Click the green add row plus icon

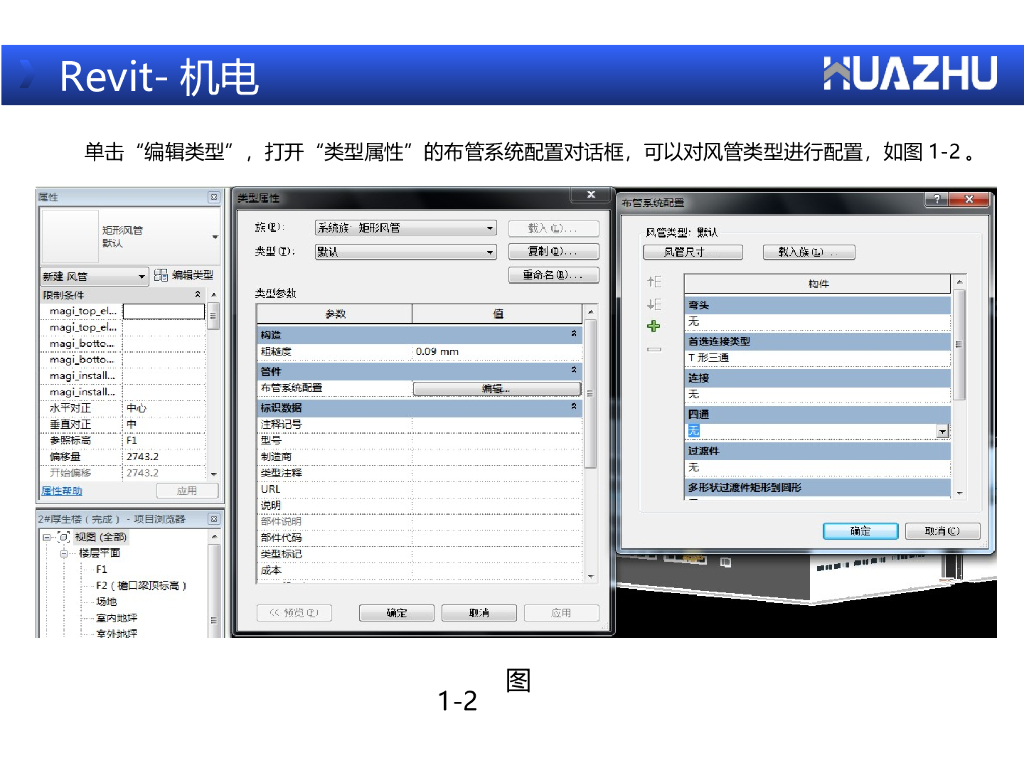[654, 327]
